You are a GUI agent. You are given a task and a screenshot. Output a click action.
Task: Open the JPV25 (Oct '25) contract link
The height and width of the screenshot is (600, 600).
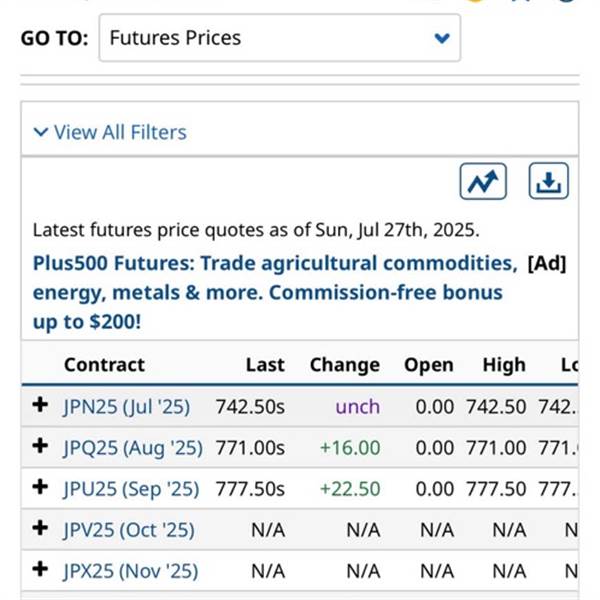(129, 530)
